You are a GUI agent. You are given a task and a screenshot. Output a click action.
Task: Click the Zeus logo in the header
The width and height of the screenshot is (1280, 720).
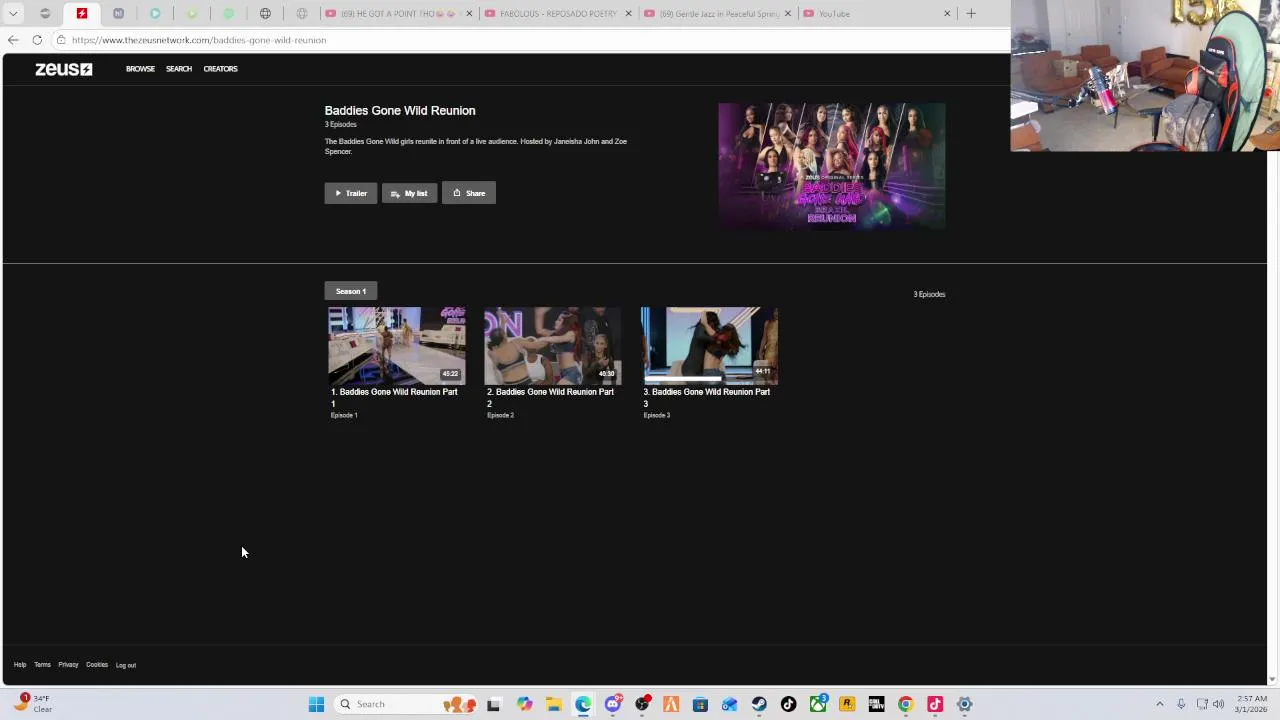[63, 69]
